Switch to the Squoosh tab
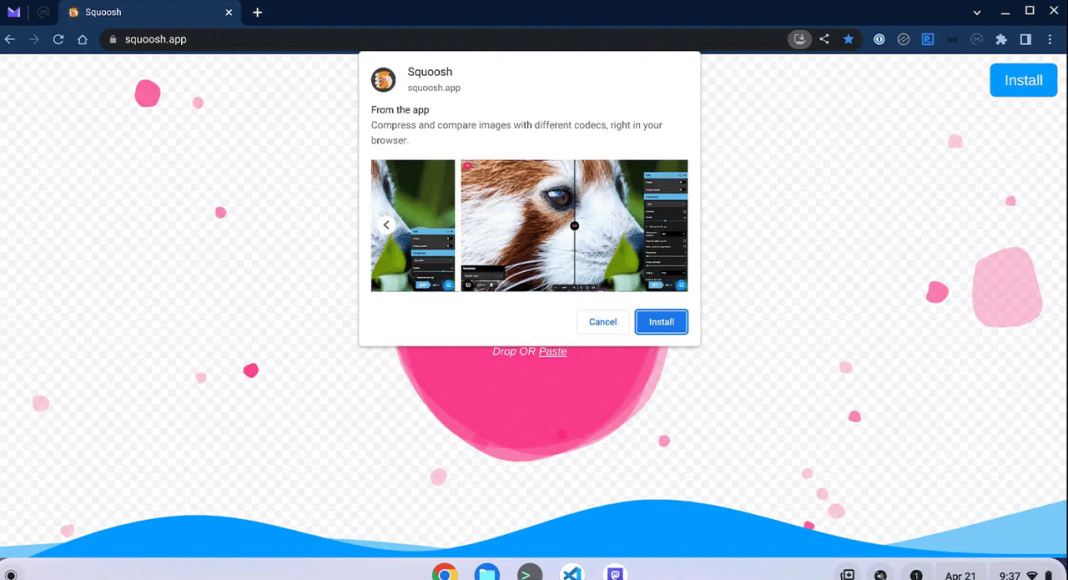Image resolution: width=1068 pixels, height=580 pixels. (148, 12)
